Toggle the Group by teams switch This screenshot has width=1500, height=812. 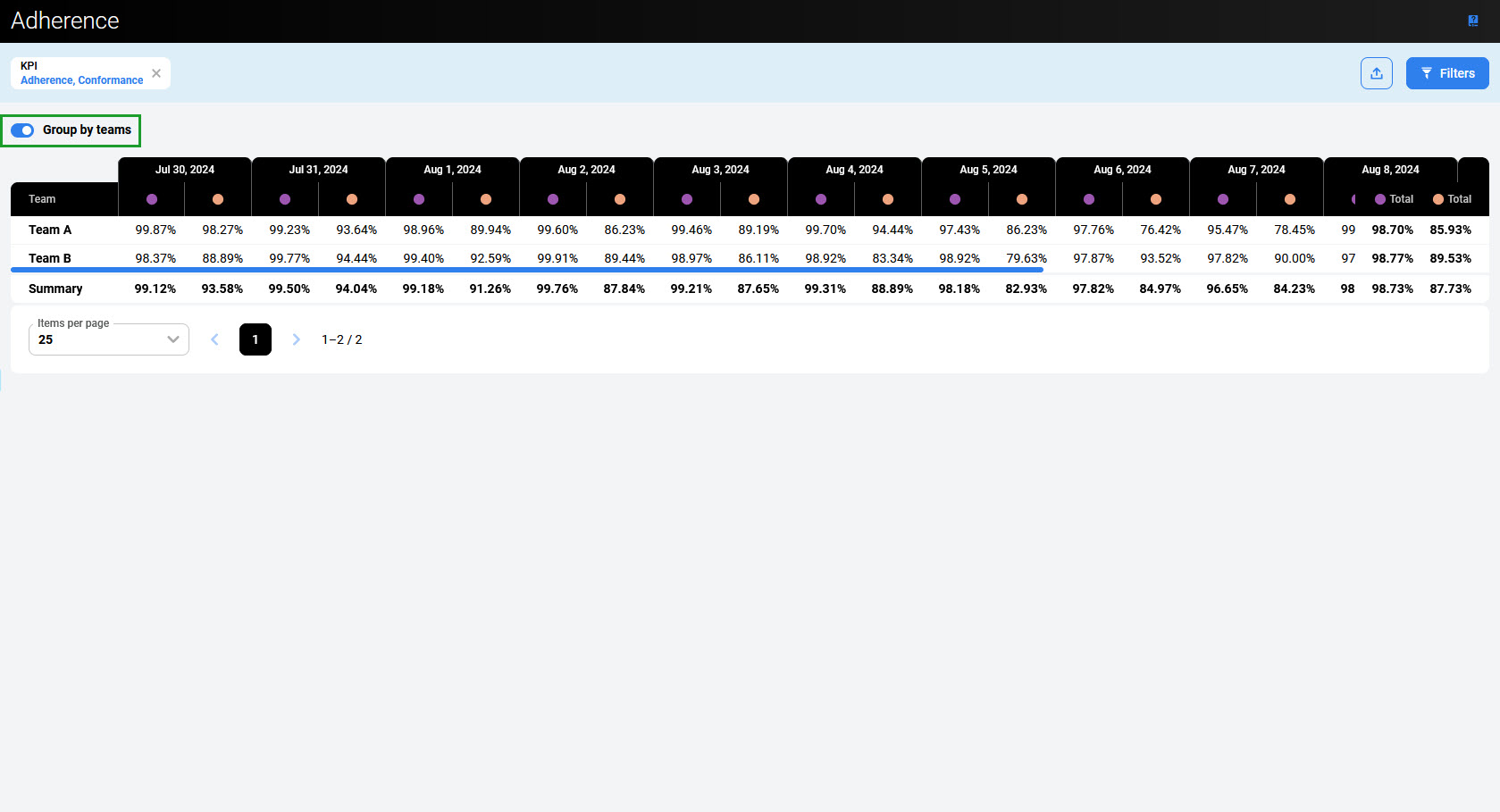22,130
